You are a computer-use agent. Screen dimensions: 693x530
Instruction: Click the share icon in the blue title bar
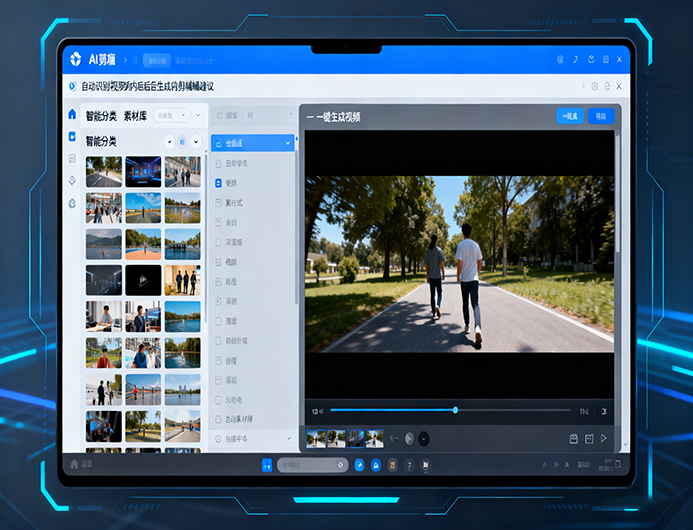click(591, 59)
